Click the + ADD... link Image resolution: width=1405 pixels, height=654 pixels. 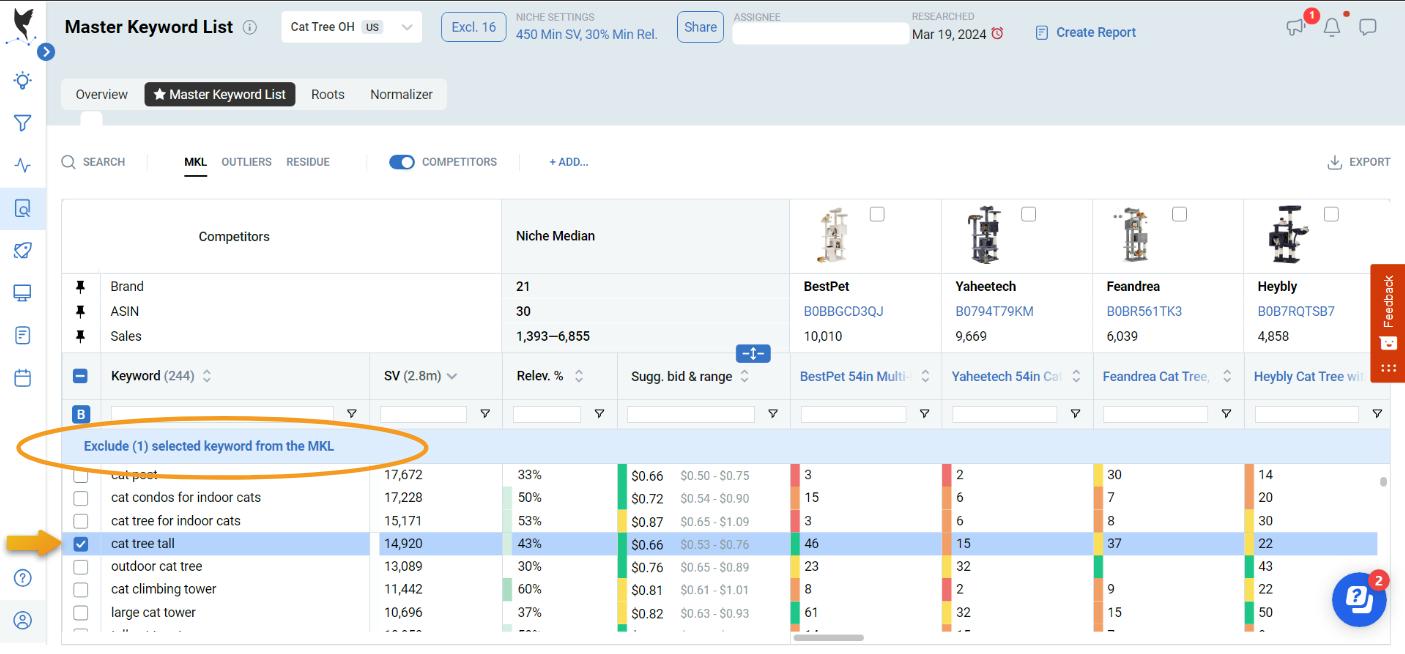tap(569, 162)
